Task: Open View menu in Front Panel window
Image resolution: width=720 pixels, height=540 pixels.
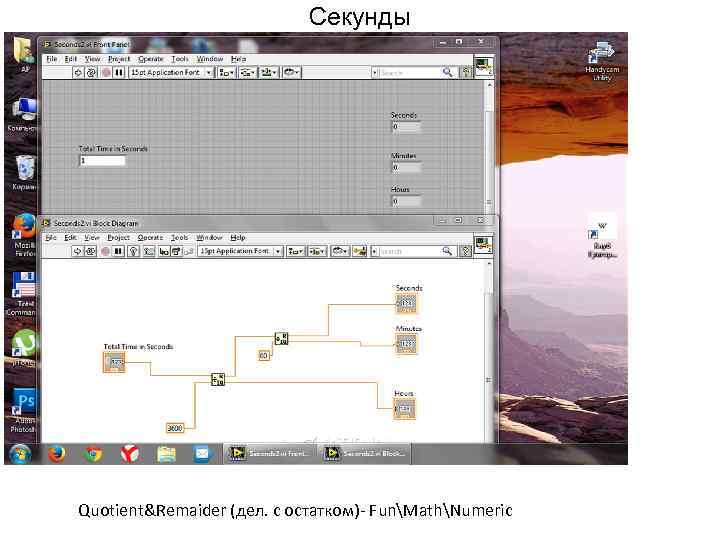Action: [92, 59]
